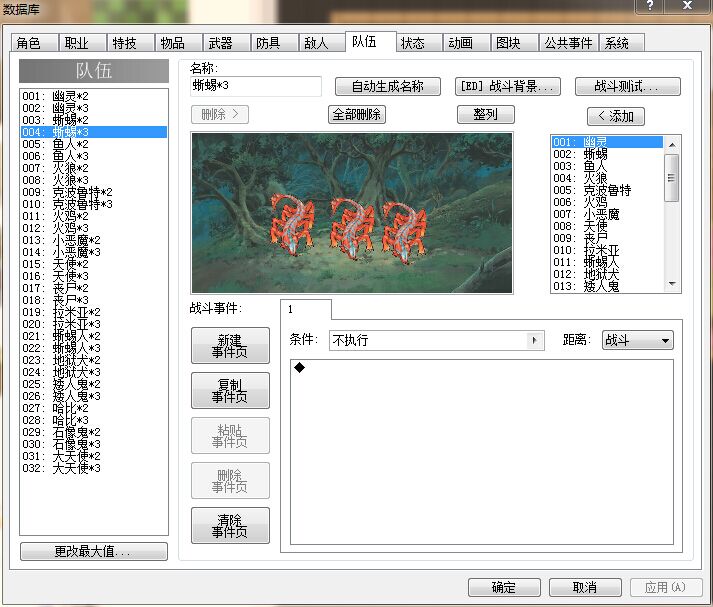Click the enemy list scroll down arrow

(x=672, y=284)
